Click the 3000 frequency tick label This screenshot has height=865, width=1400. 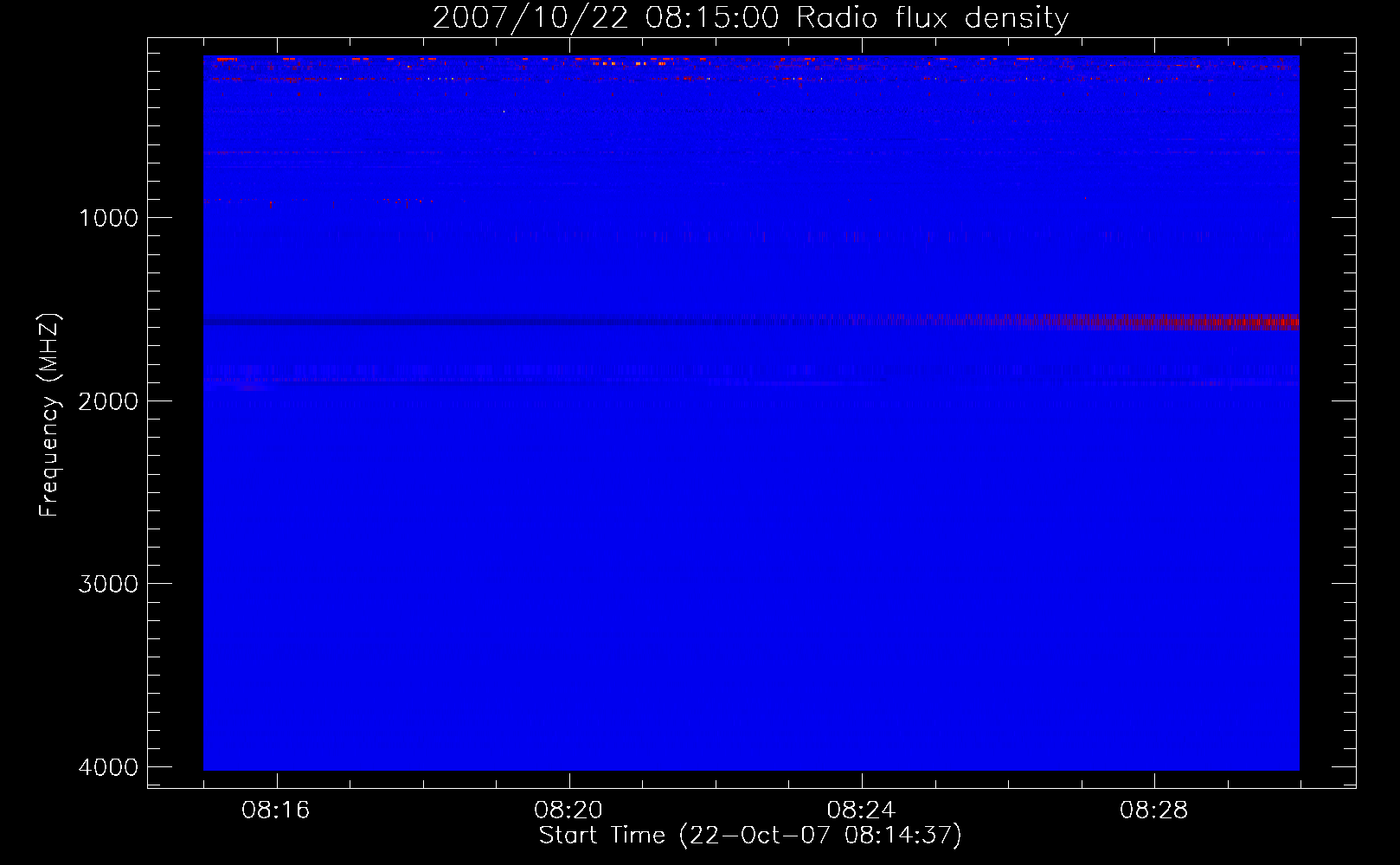pyautogui.click(x=108, y=584)
